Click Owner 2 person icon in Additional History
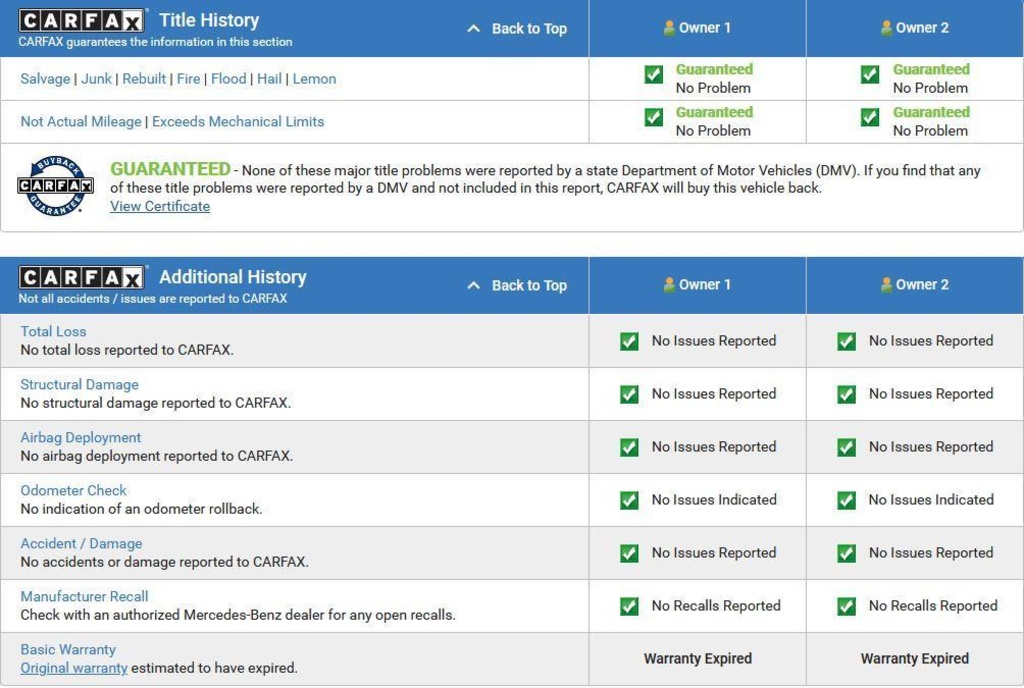 886,285
